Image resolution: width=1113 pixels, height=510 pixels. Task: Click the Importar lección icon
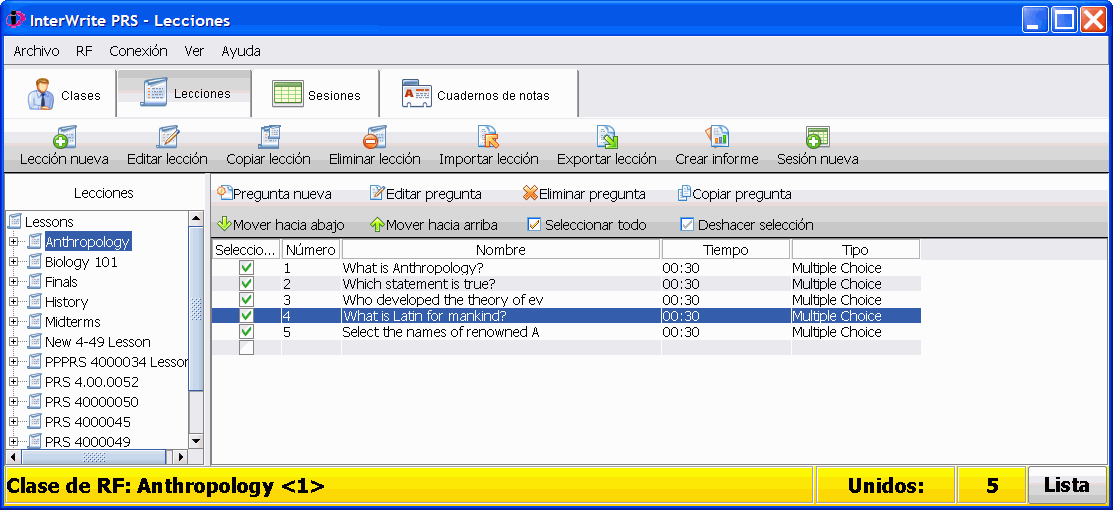point(488,136)
